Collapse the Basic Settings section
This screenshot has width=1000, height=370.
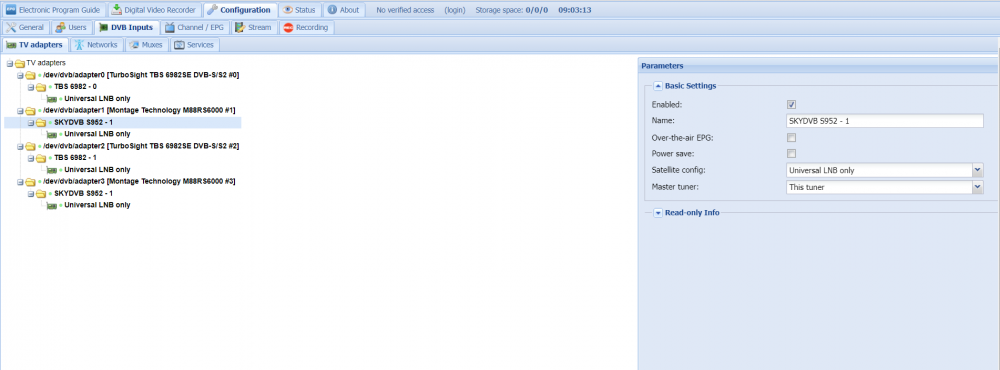click(x=658, y=85)
